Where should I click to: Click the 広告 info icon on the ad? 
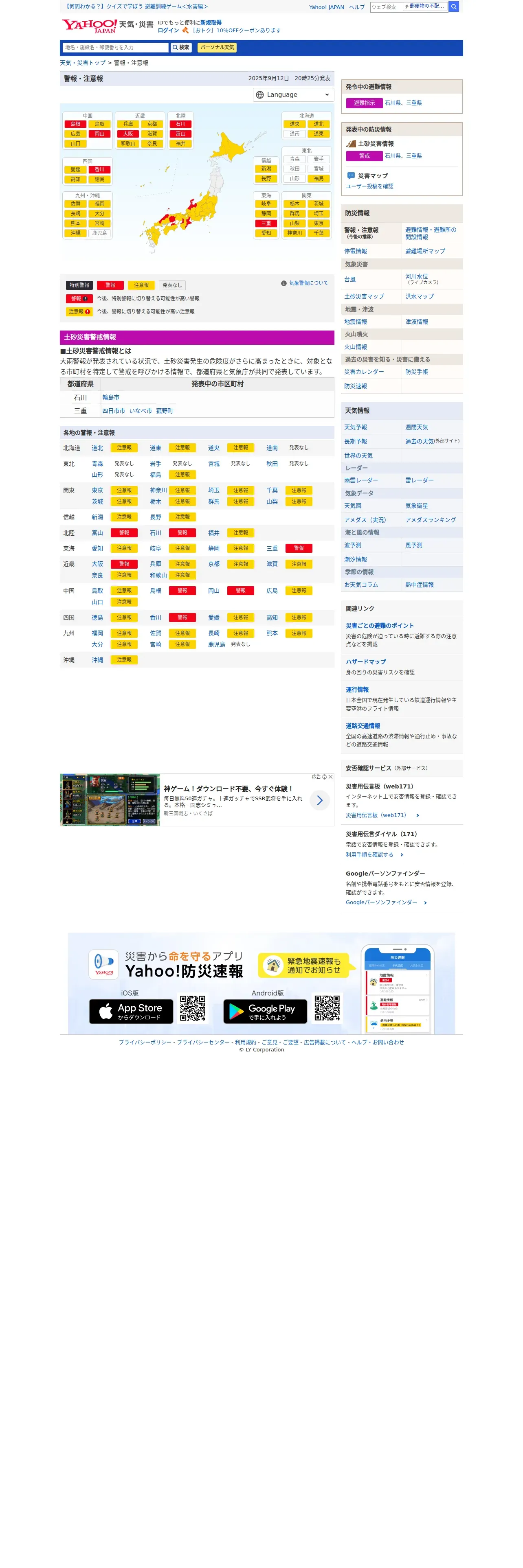pos(324,777)
